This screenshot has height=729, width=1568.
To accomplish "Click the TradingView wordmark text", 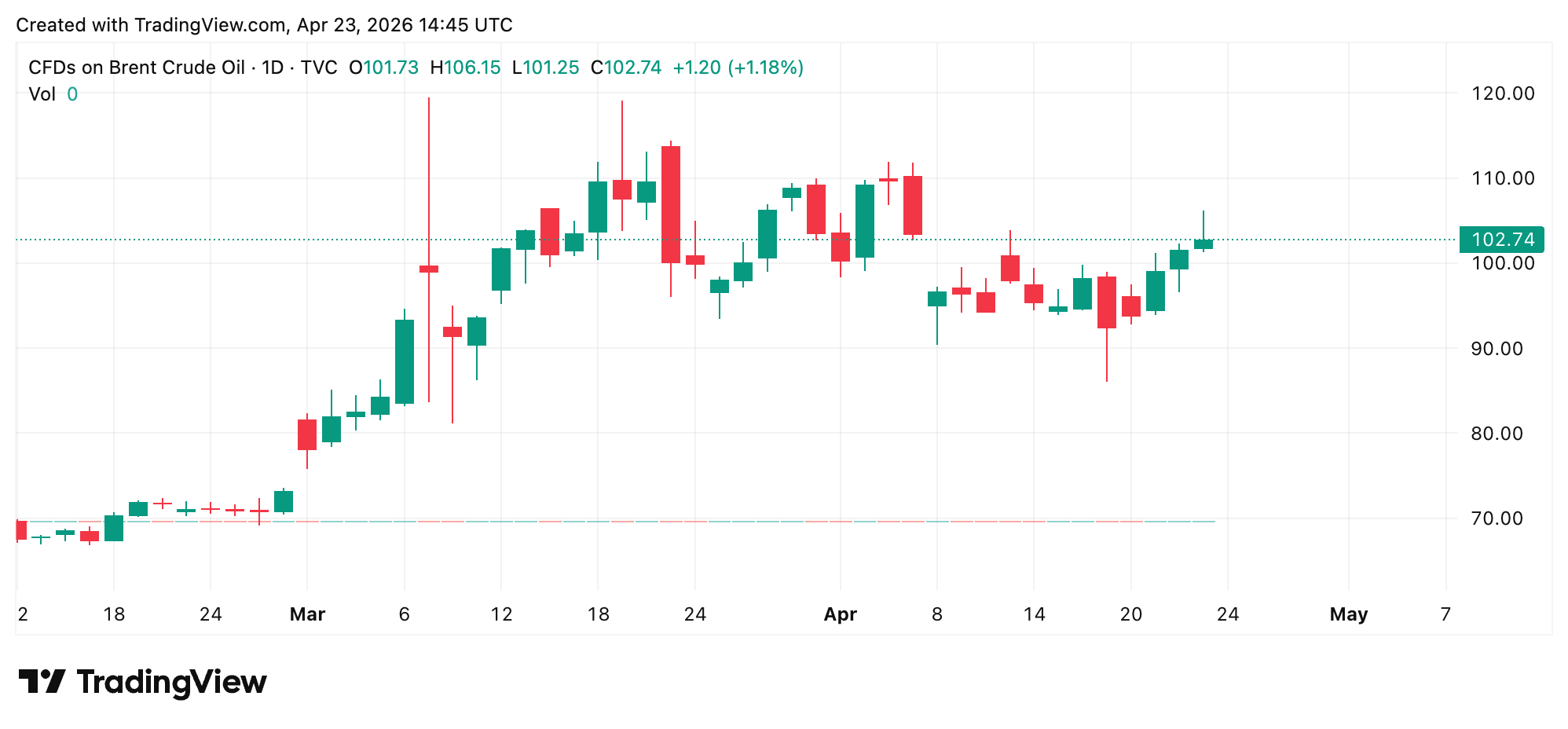I will tap(171, 682).
